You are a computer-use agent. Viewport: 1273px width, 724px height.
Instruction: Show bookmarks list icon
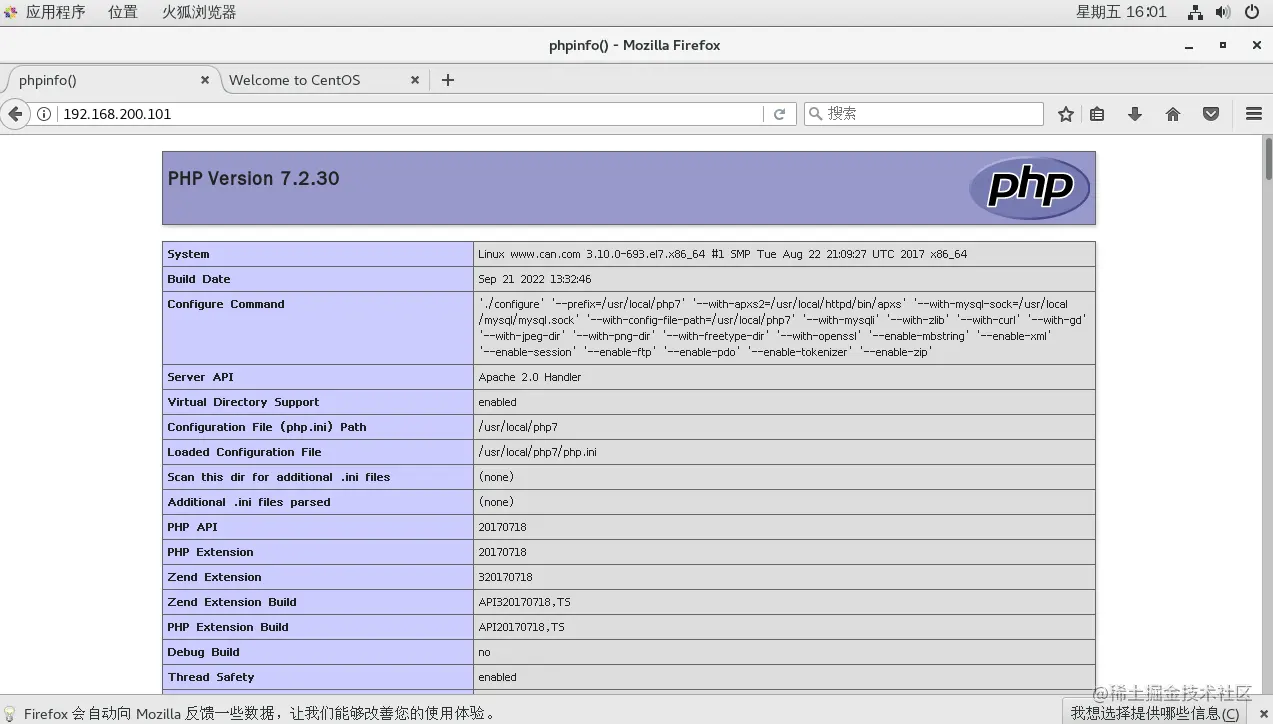tap(1097, 114)
